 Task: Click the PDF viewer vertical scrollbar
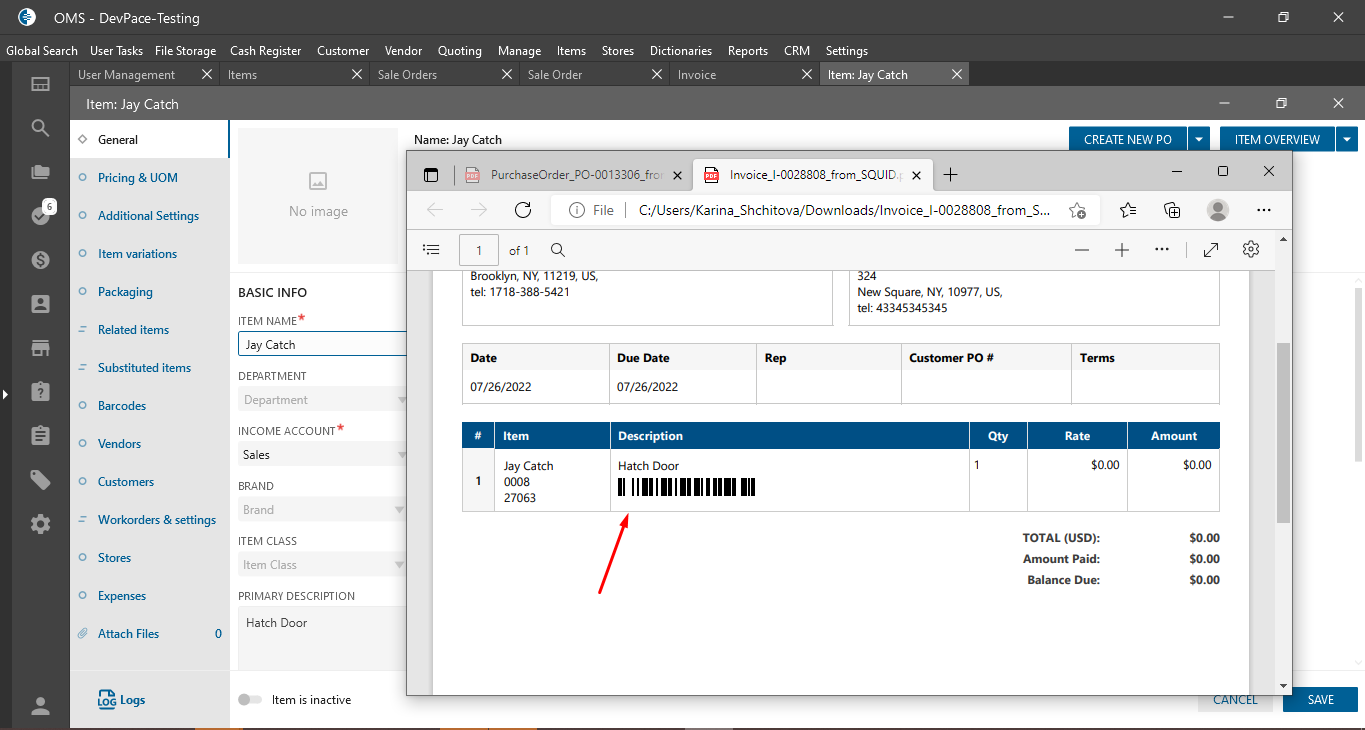[x=1283, y=430]
